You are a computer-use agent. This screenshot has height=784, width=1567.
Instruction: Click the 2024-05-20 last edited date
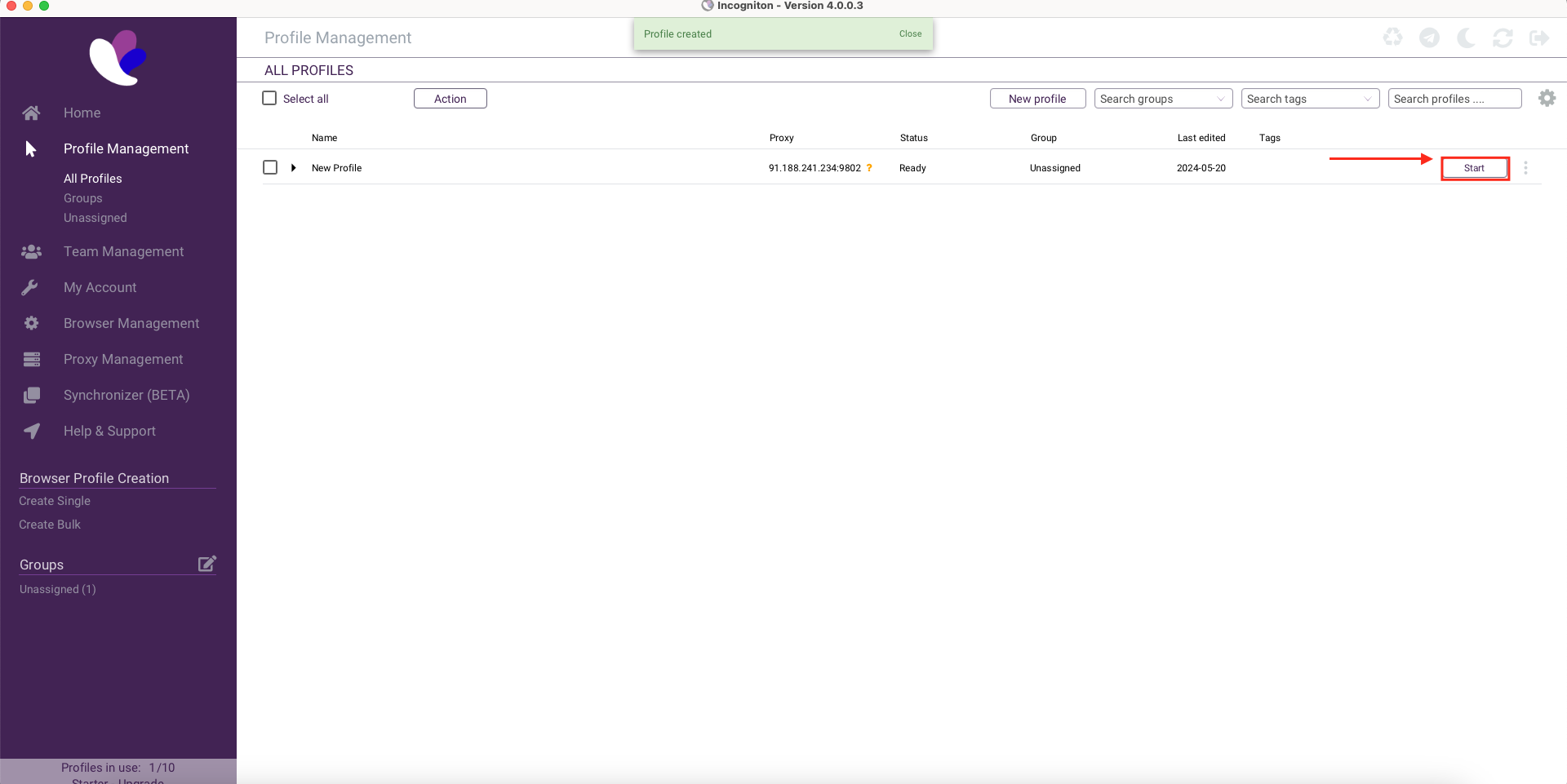coord(1201,168)
